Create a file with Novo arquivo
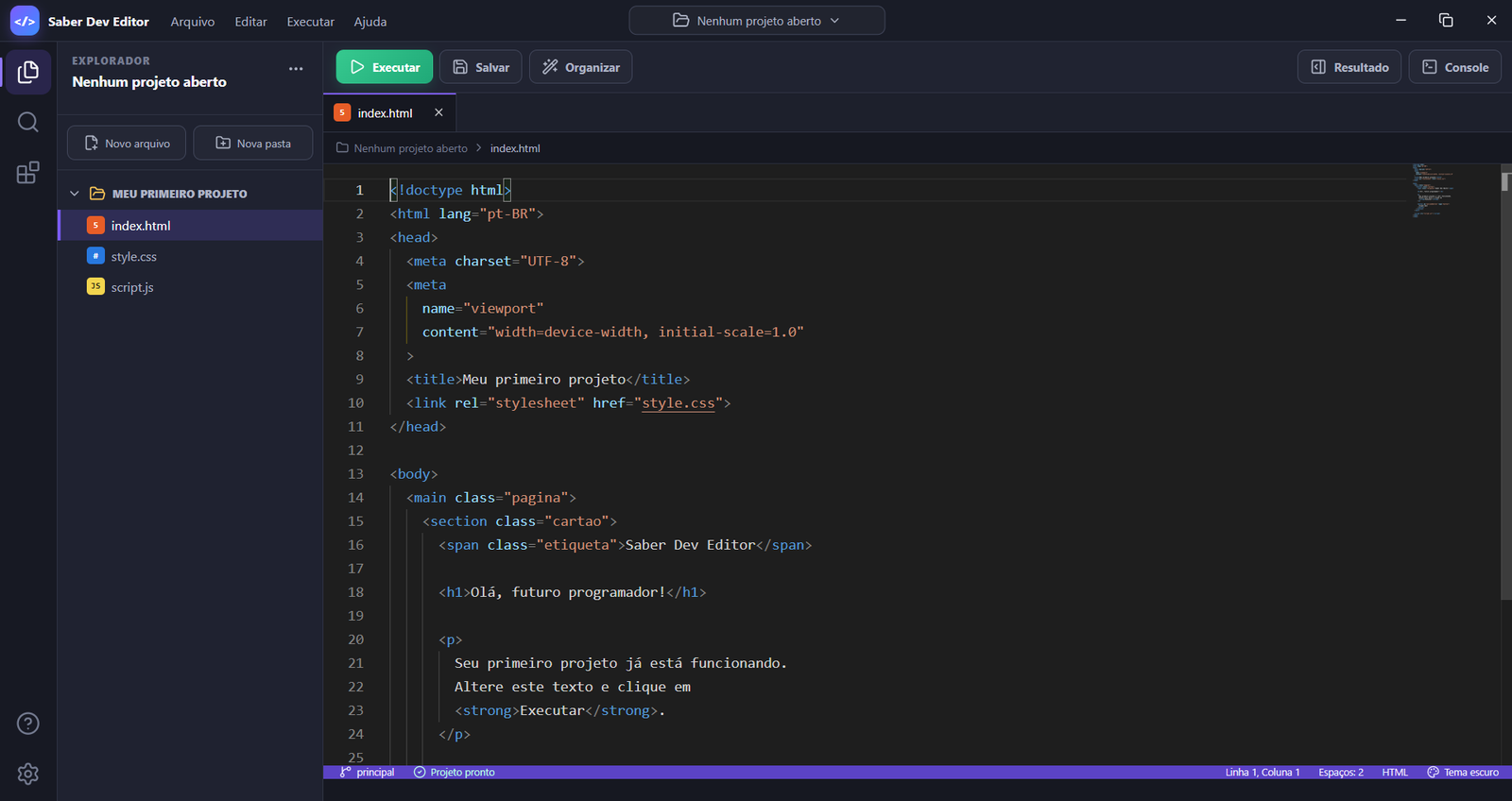Image resolution: width=1512 pixels, height=801 pixels. (127, 144)
